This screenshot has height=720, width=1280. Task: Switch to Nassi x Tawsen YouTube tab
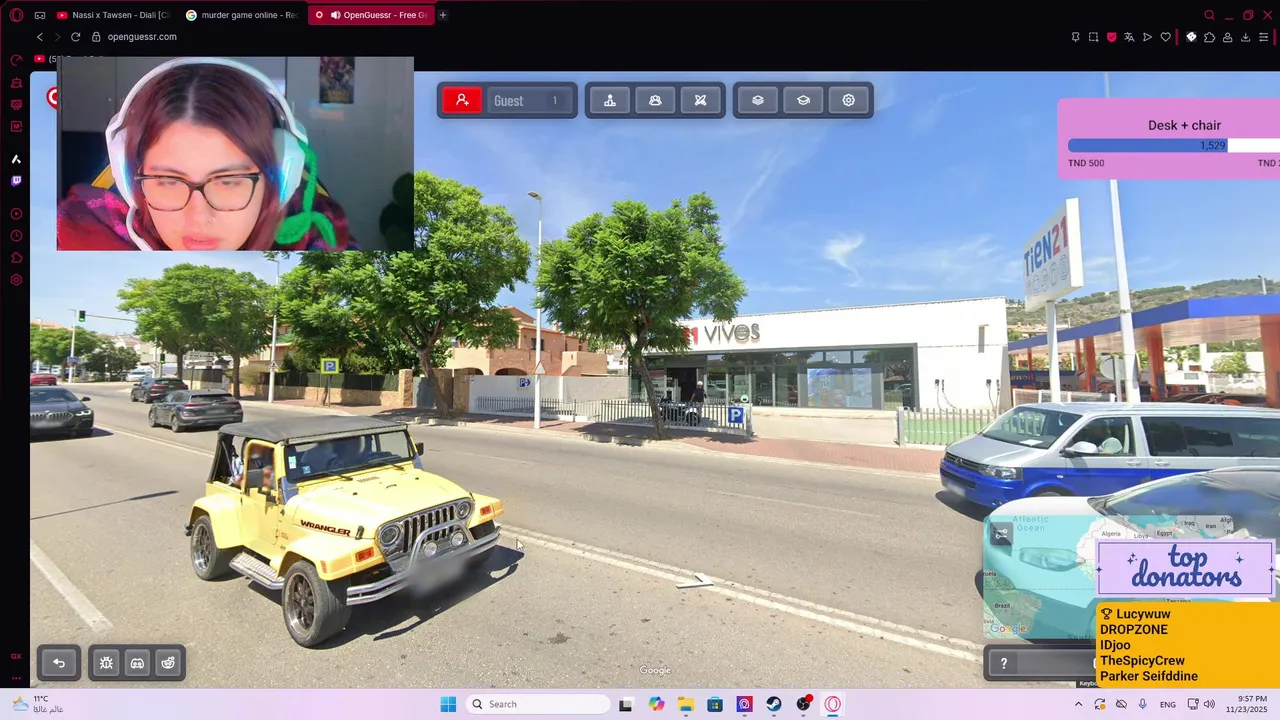pos(112,15)
